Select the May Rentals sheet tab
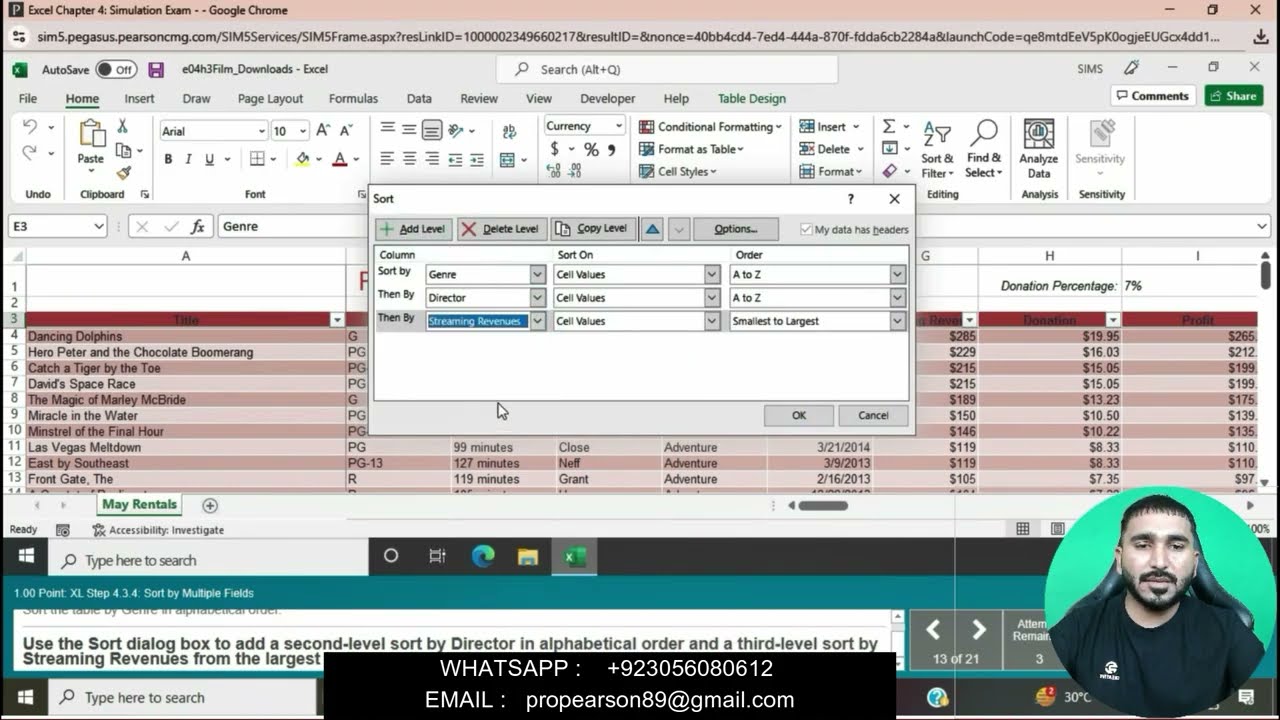This screenshot has width=1280, height=720. 140,505
